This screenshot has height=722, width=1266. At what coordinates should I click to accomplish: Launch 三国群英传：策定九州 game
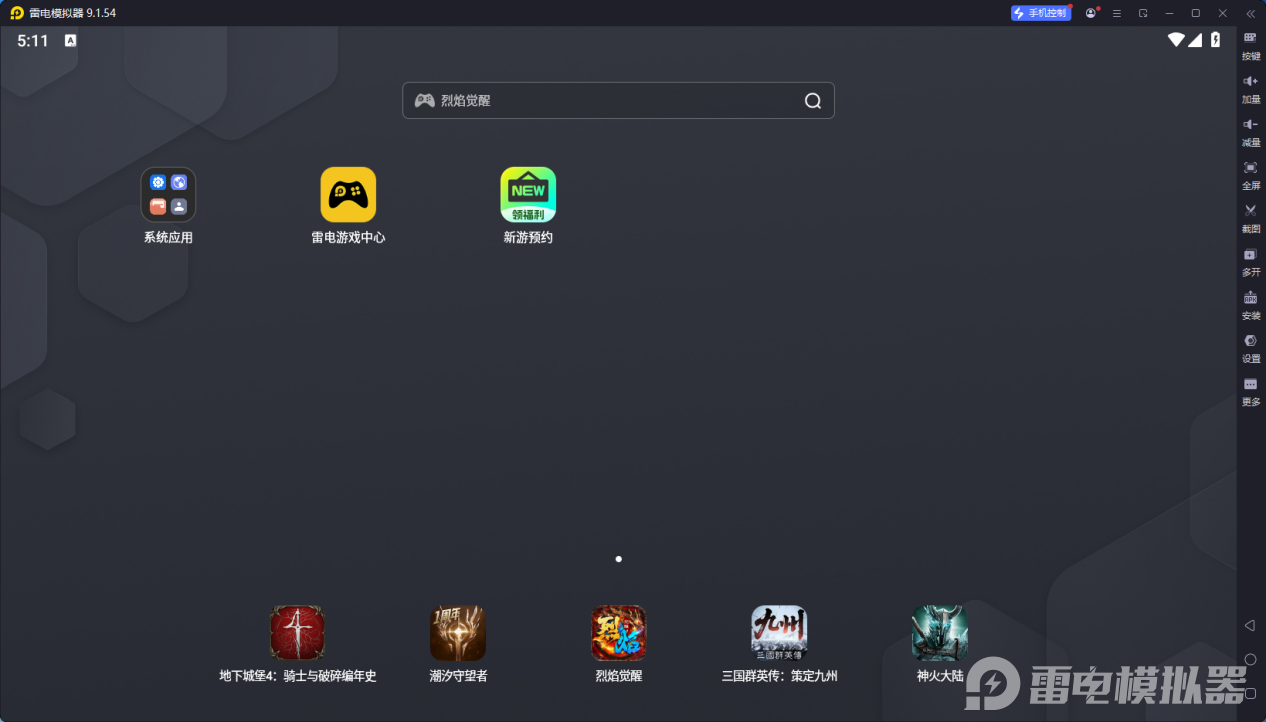coord(779,632)
